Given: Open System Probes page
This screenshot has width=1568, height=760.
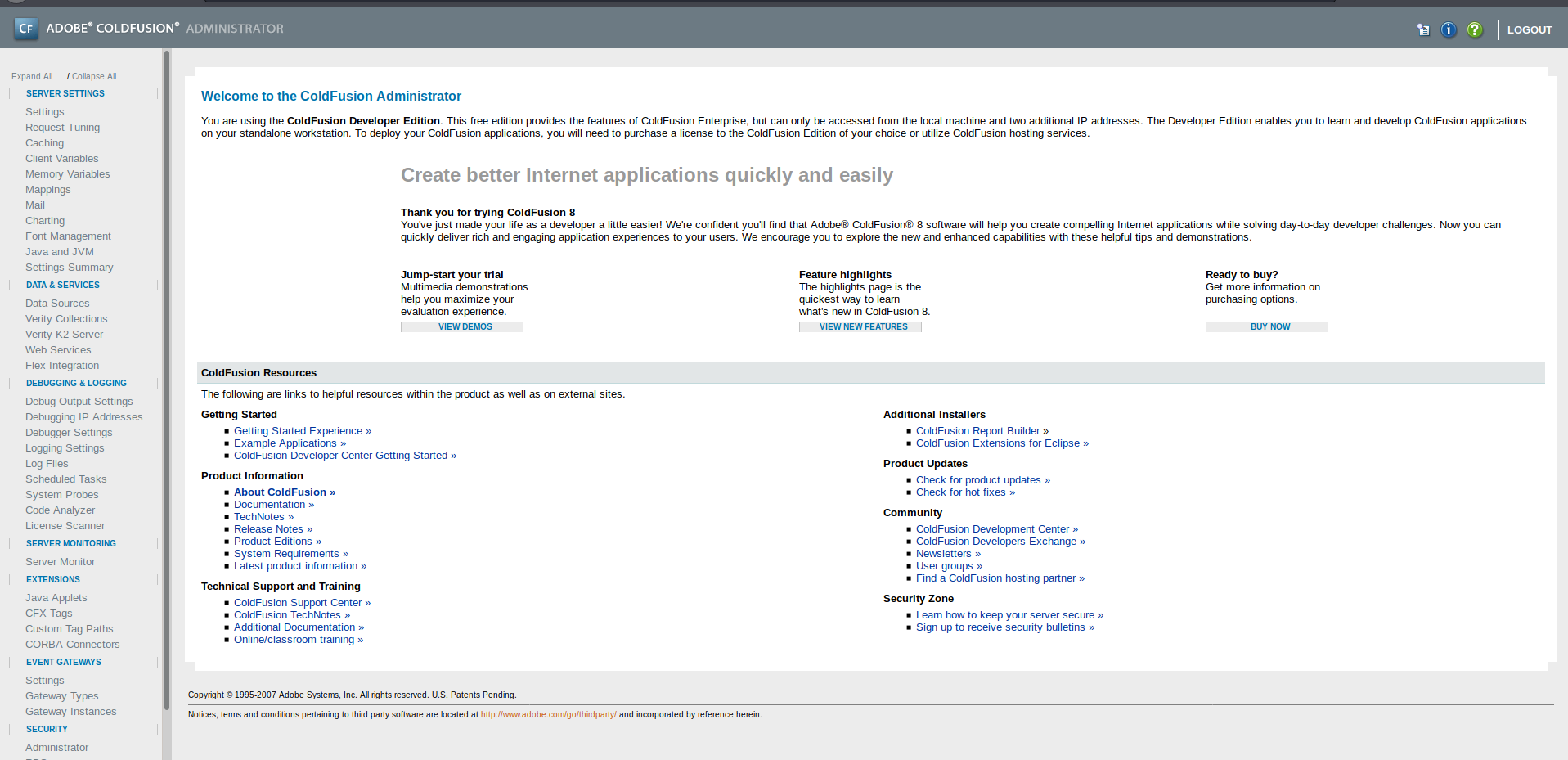Looking at the screenshot, I should tap(61, 495).
